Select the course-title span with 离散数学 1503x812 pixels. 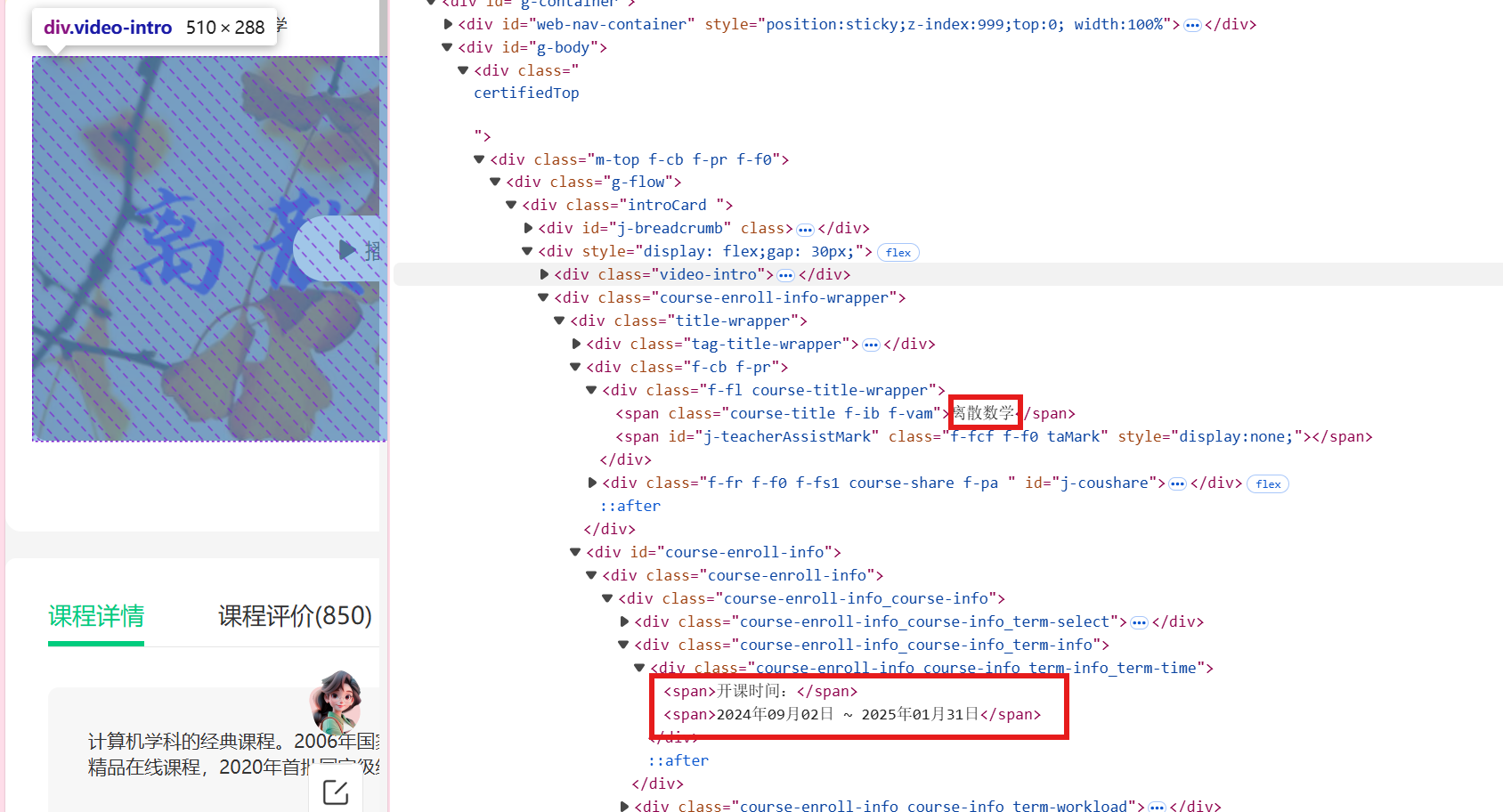coord(845,413)
